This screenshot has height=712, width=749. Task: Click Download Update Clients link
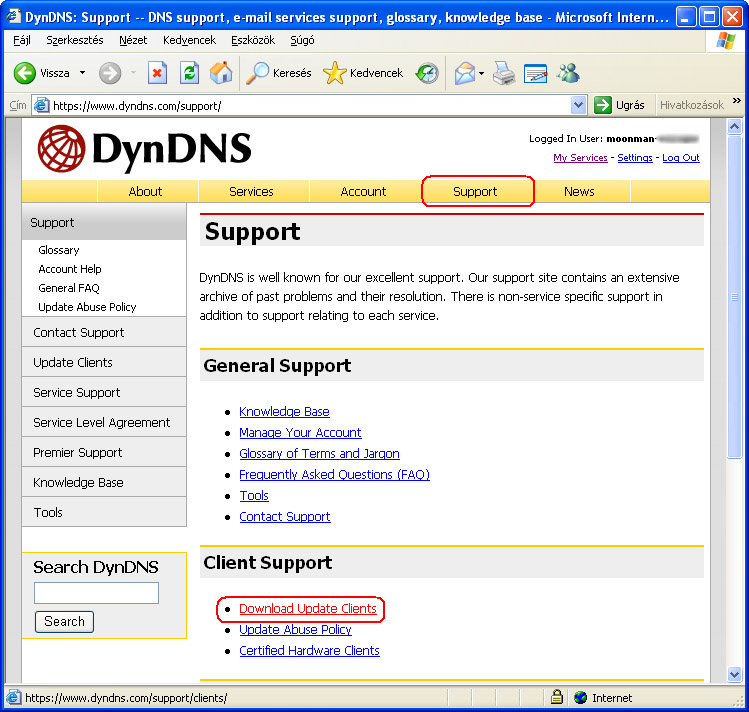308,609
